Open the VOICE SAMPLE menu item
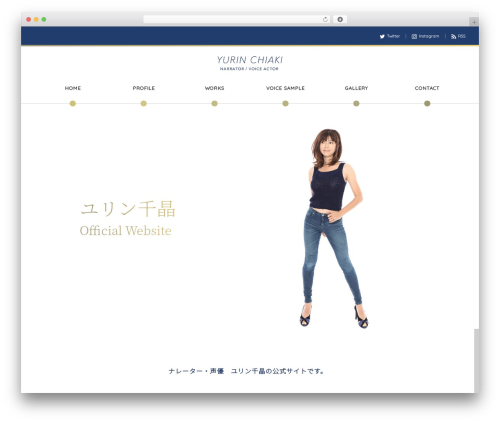500x423 pixels. [x=285, y=88]
